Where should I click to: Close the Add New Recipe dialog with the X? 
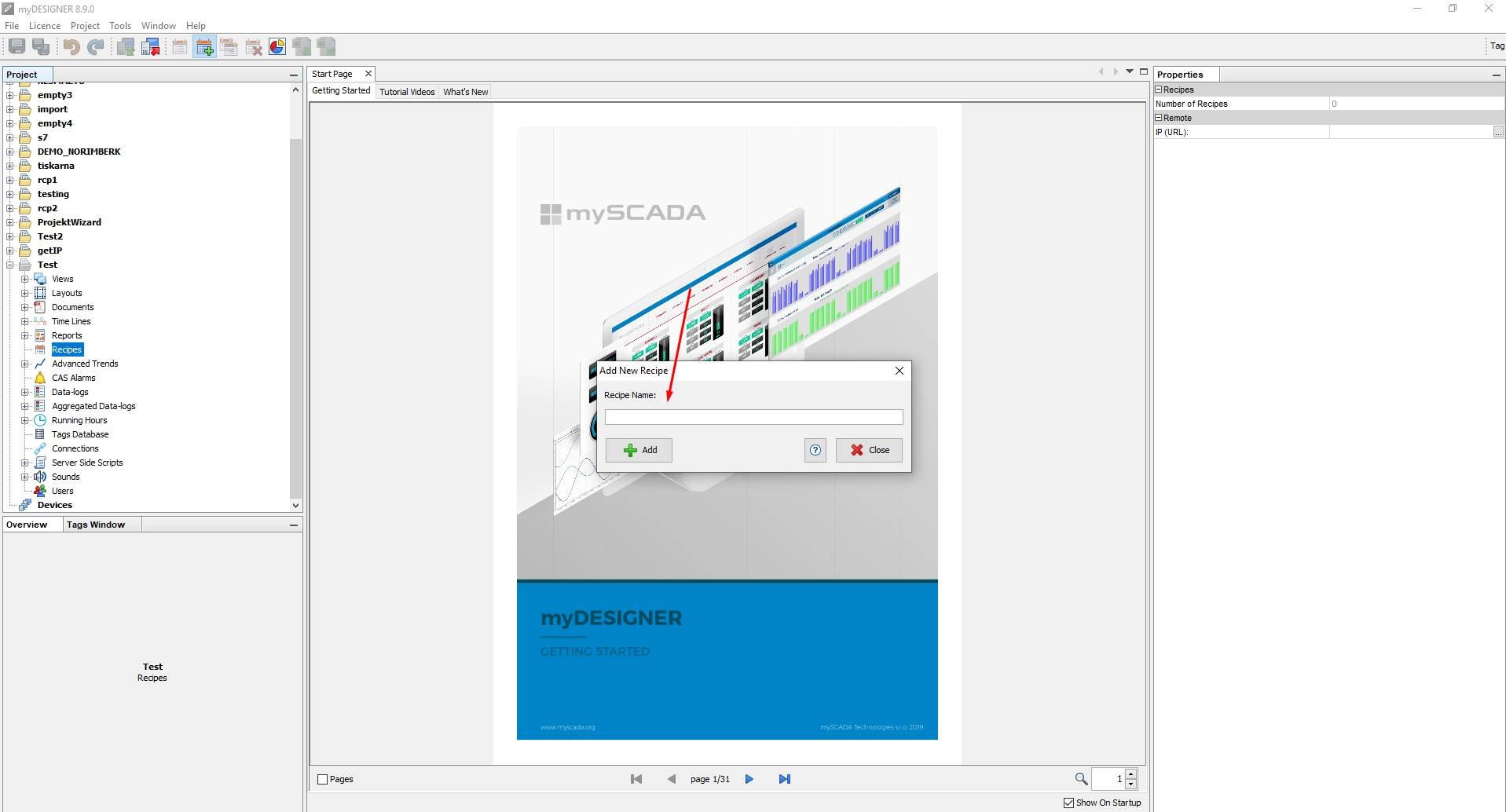900,371
